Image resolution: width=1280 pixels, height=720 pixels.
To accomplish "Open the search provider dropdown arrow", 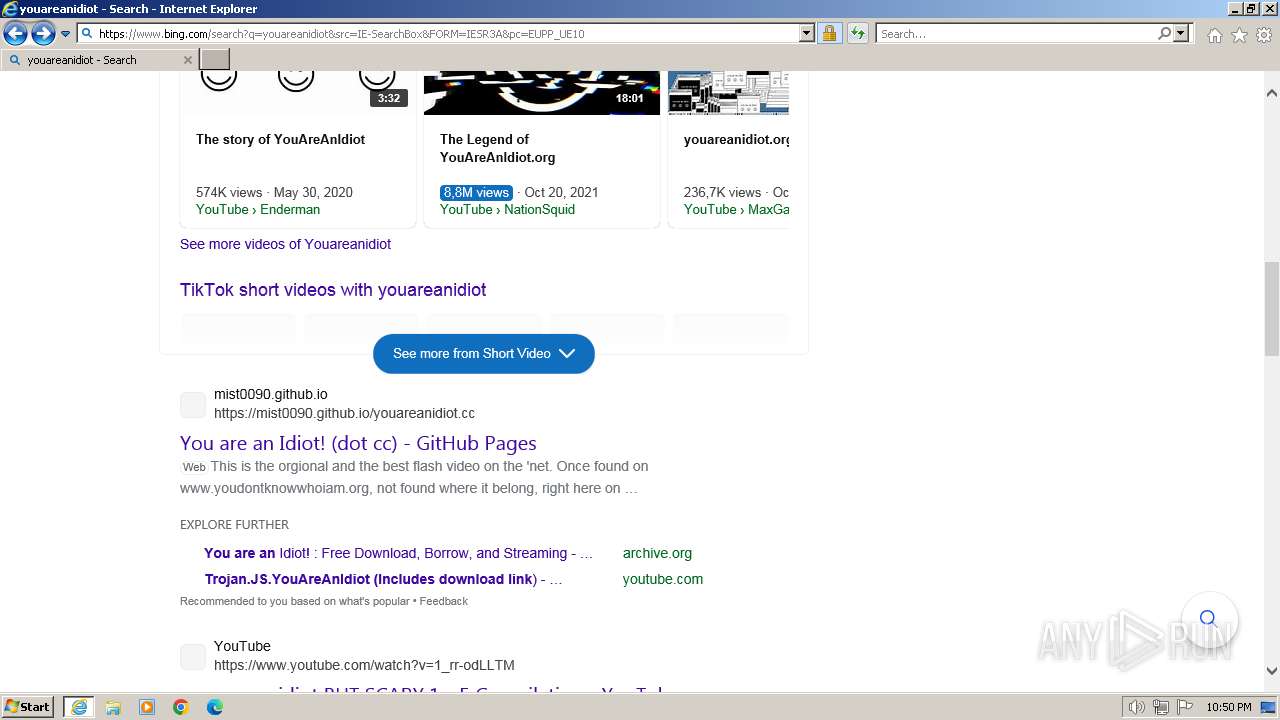I will pos(1181,33).
